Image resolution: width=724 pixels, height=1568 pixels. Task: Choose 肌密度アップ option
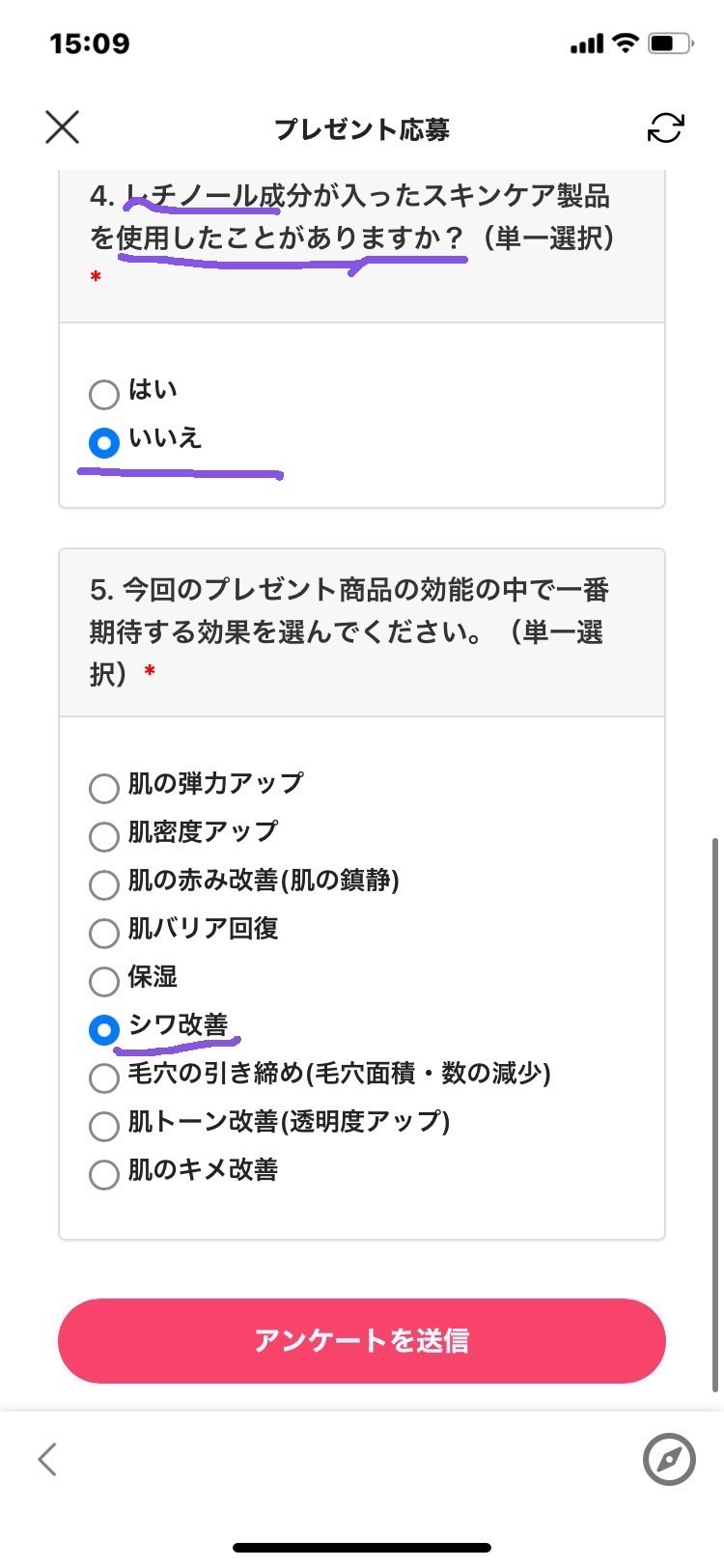pos(104,836)
